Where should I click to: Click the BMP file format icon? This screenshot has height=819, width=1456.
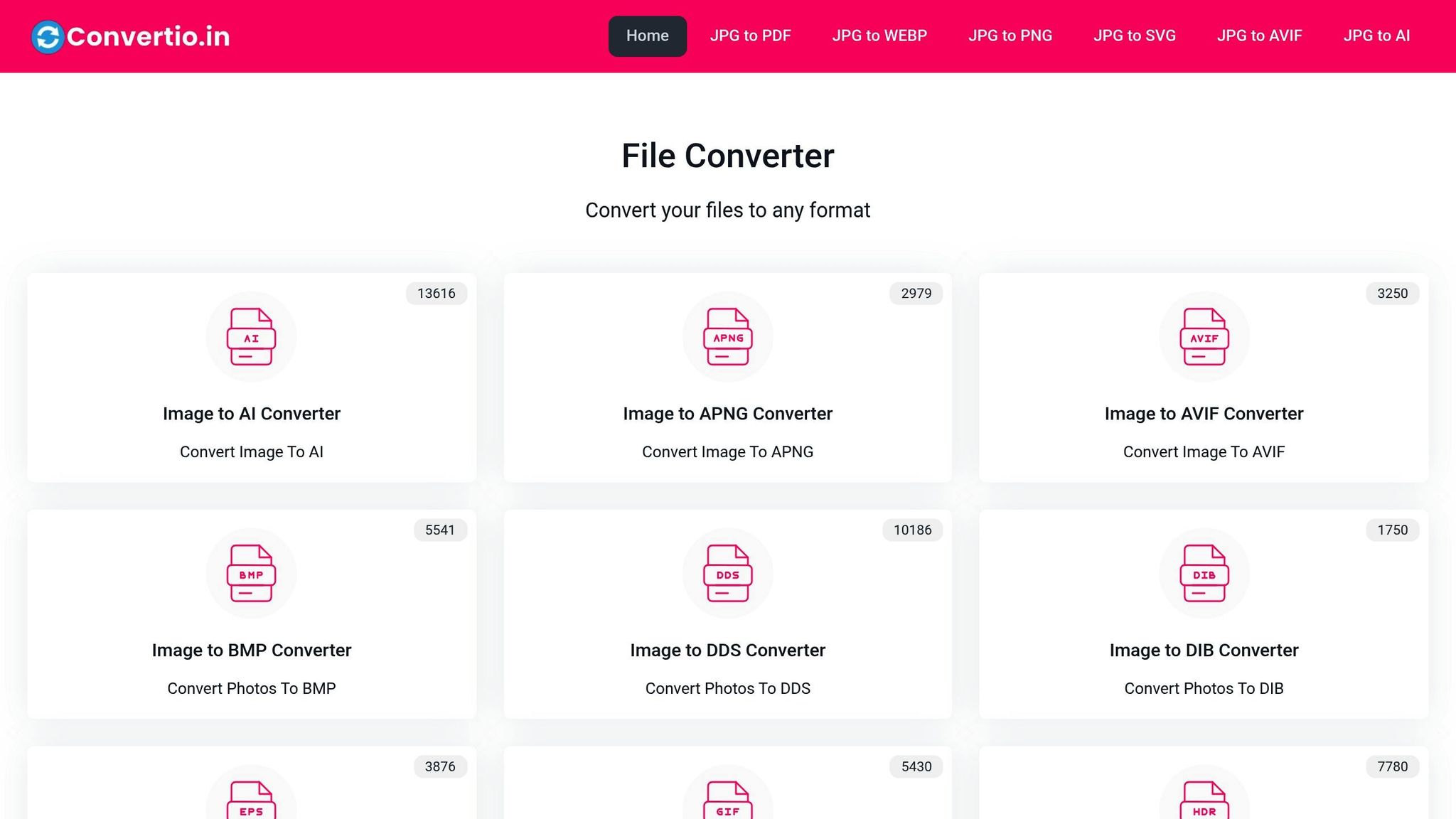(x=251, y=573)
